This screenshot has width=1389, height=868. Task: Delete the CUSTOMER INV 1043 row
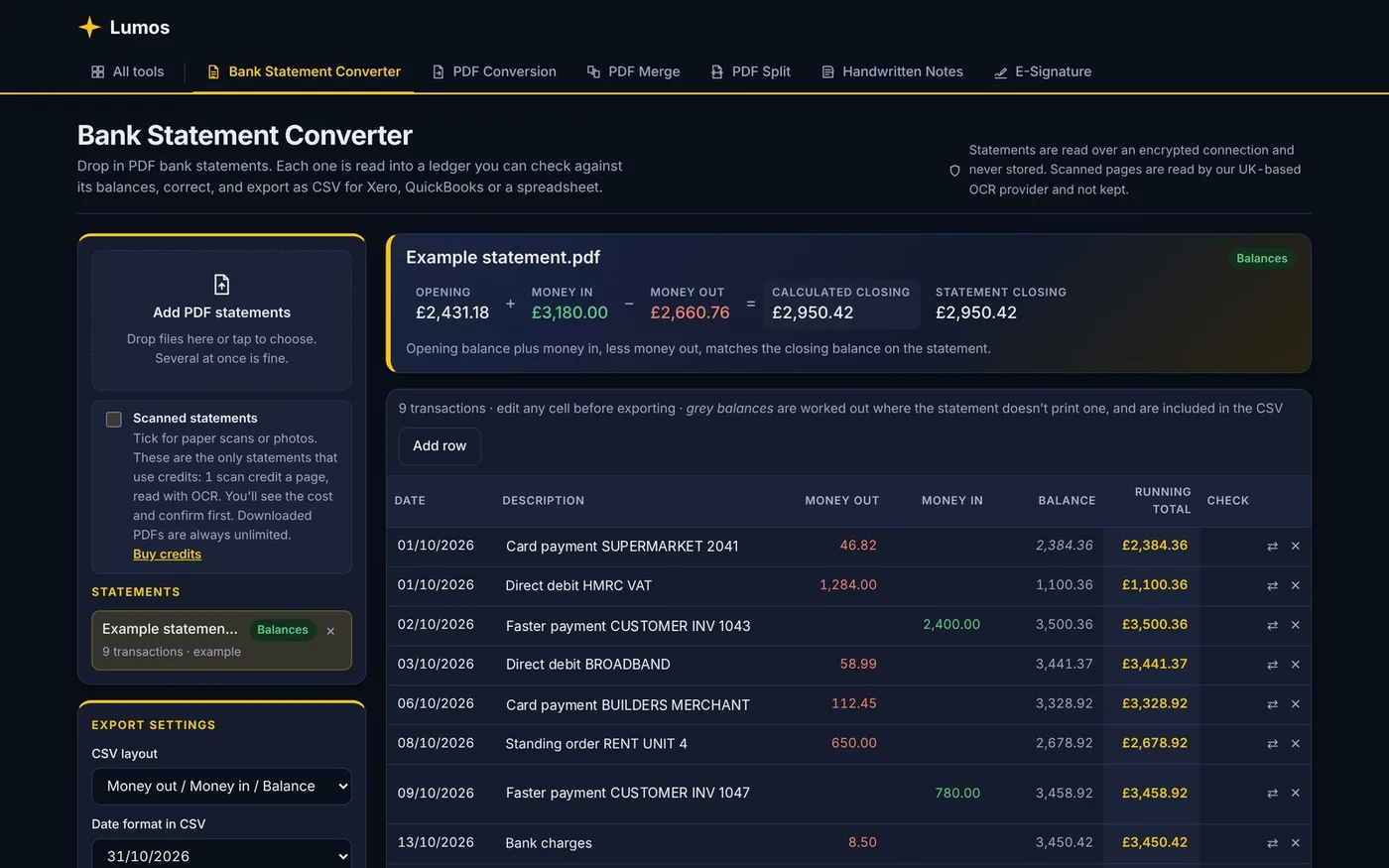[1296, 625]
